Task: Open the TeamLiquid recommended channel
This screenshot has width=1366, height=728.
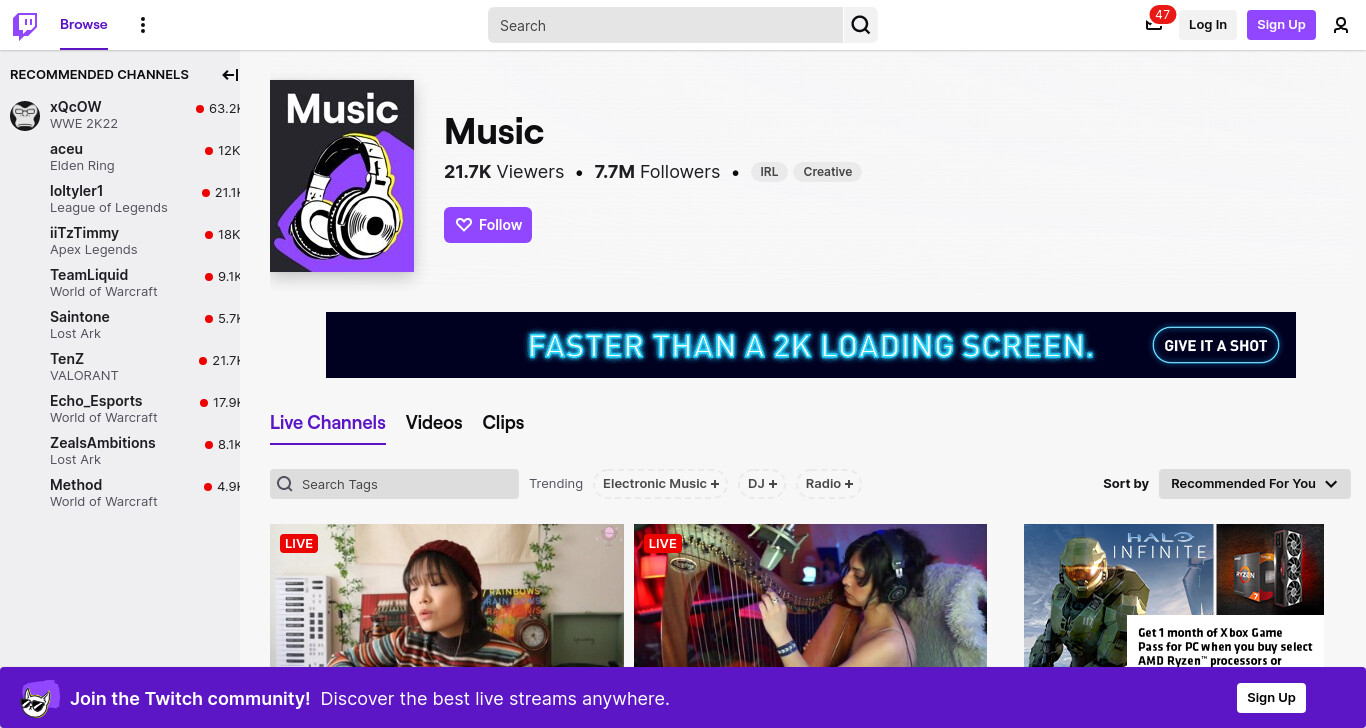Action: 120,283
